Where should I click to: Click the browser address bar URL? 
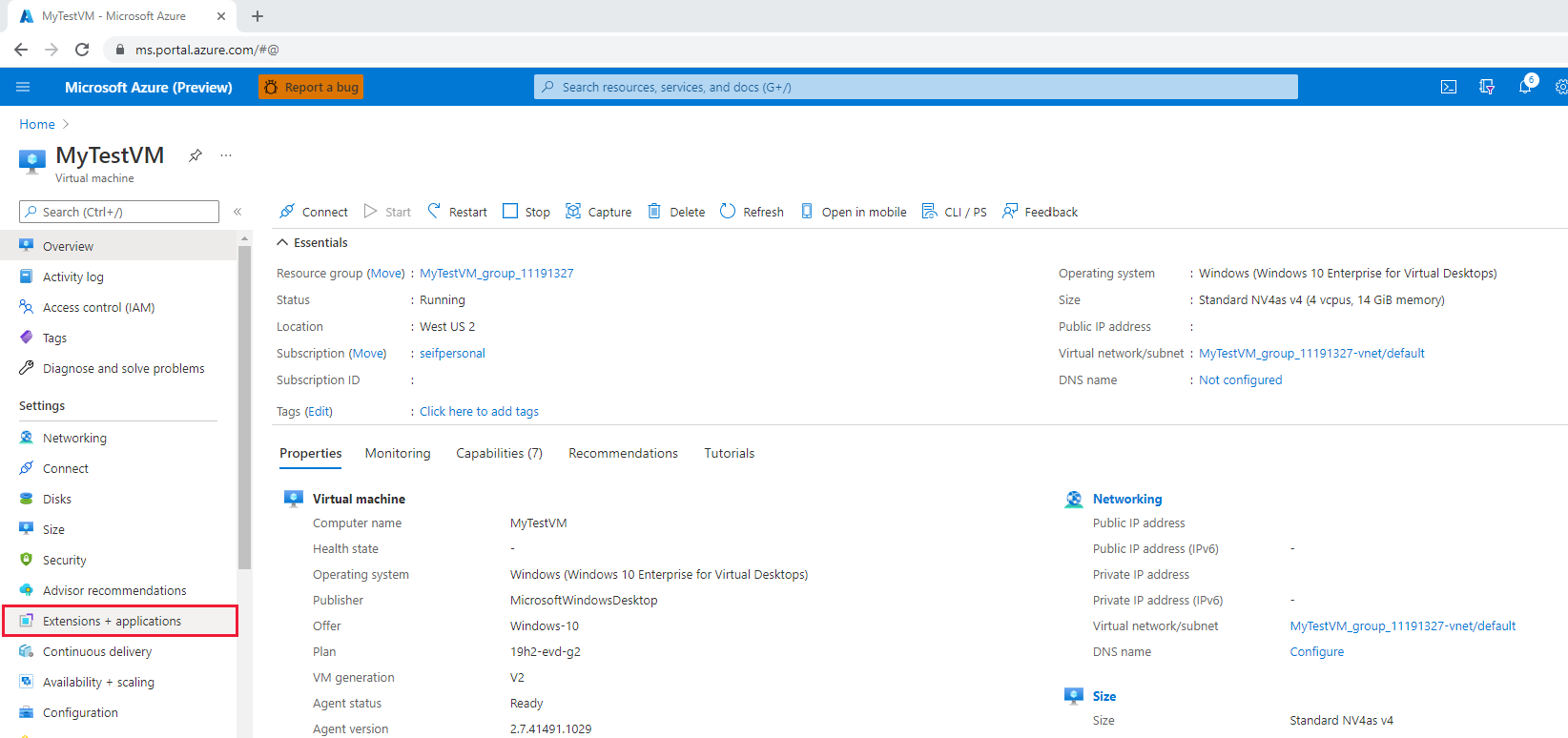(x=207, y=50)
